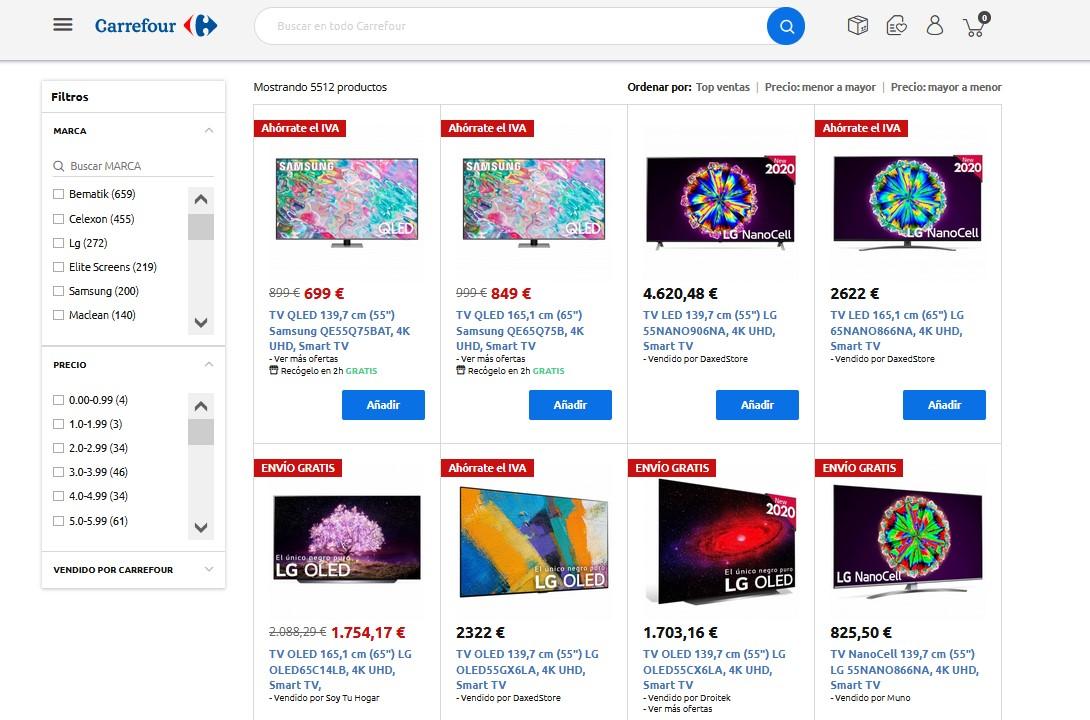Click LG 55NANO866NA NanoCell TV image
The height and width of the screenshot is (720, 1090).
(908, 542)
